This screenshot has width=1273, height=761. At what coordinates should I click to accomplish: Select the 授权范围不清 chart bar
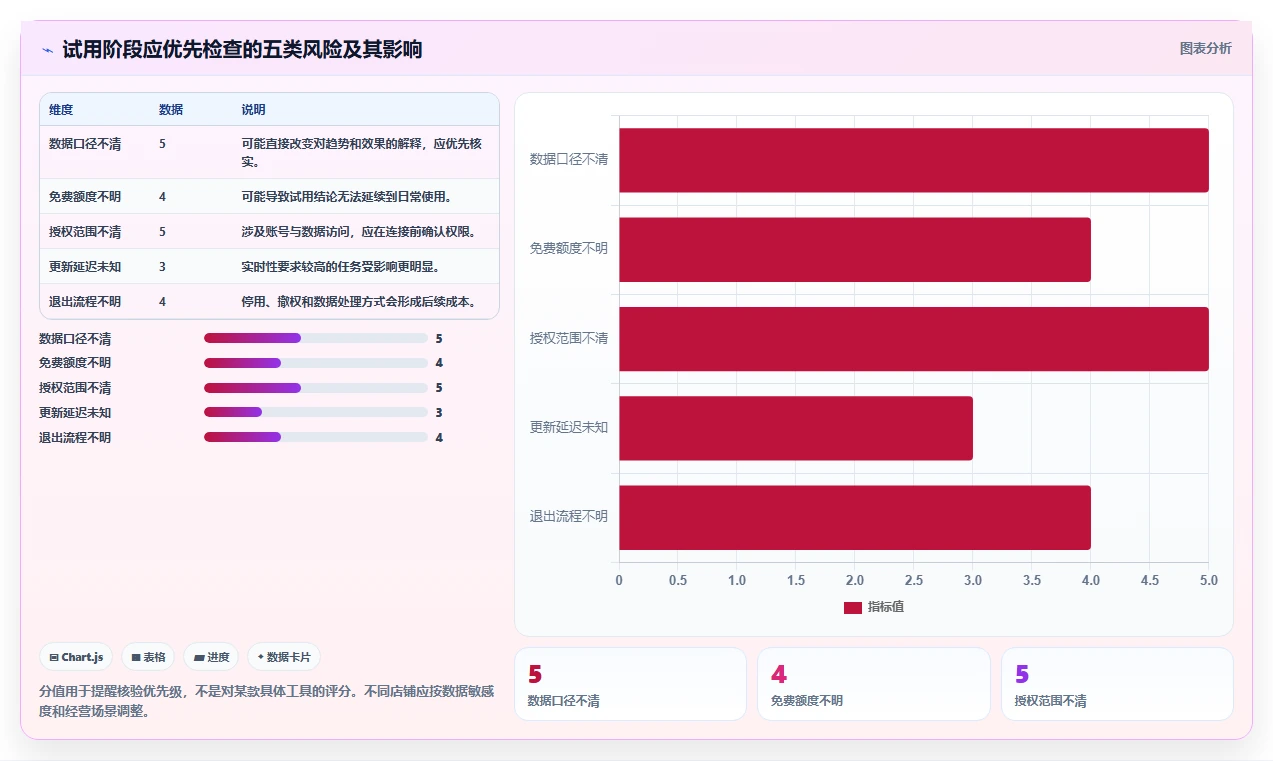click(x=914, y=339)
